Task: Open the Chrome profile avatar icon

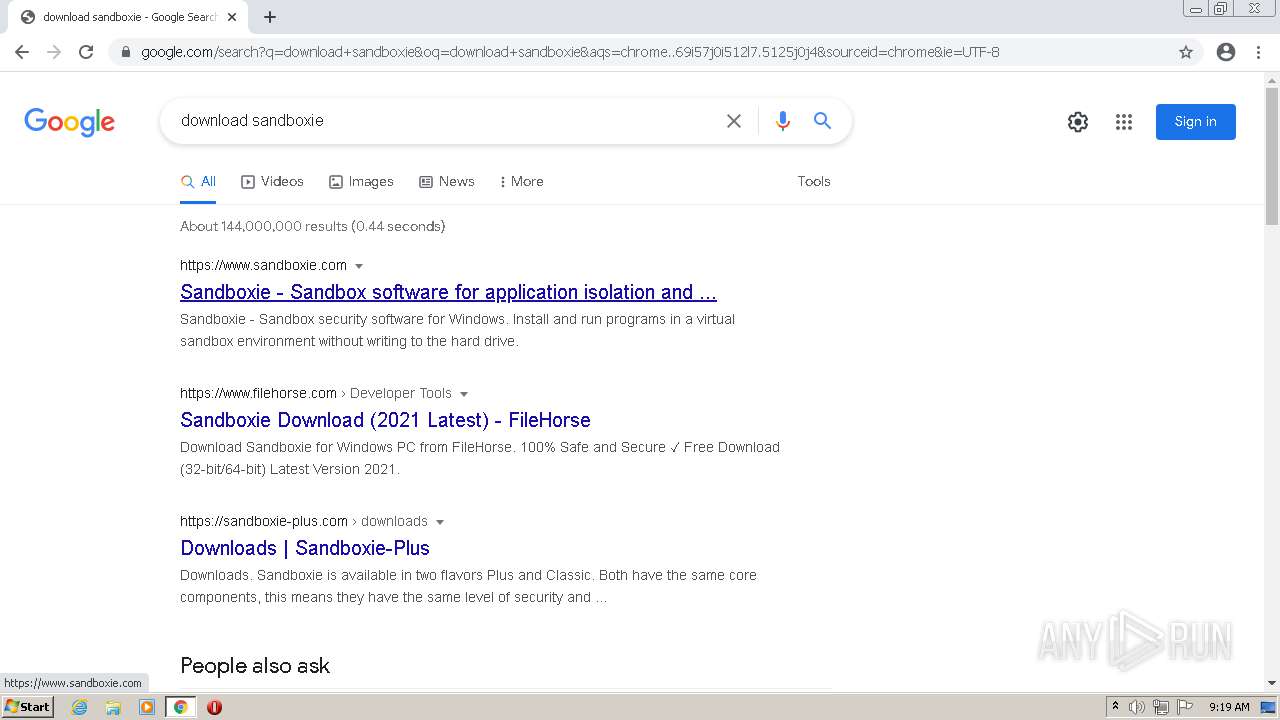Action: (1226, 52)
